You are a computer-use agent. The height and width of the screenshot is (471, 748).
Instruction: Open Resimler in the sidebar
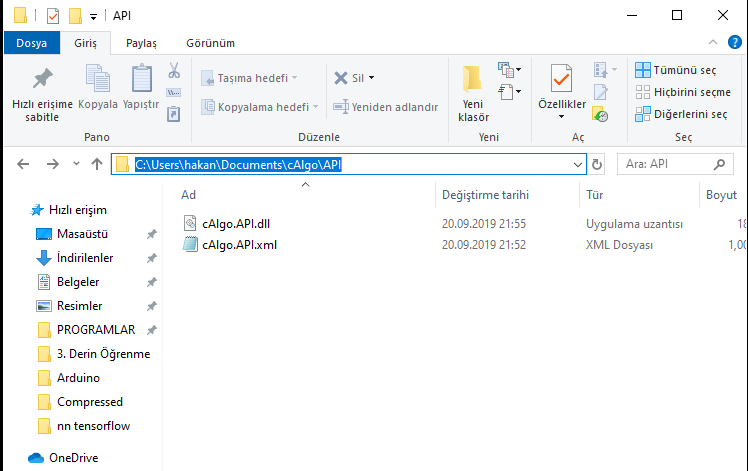[x=80, y=306]
